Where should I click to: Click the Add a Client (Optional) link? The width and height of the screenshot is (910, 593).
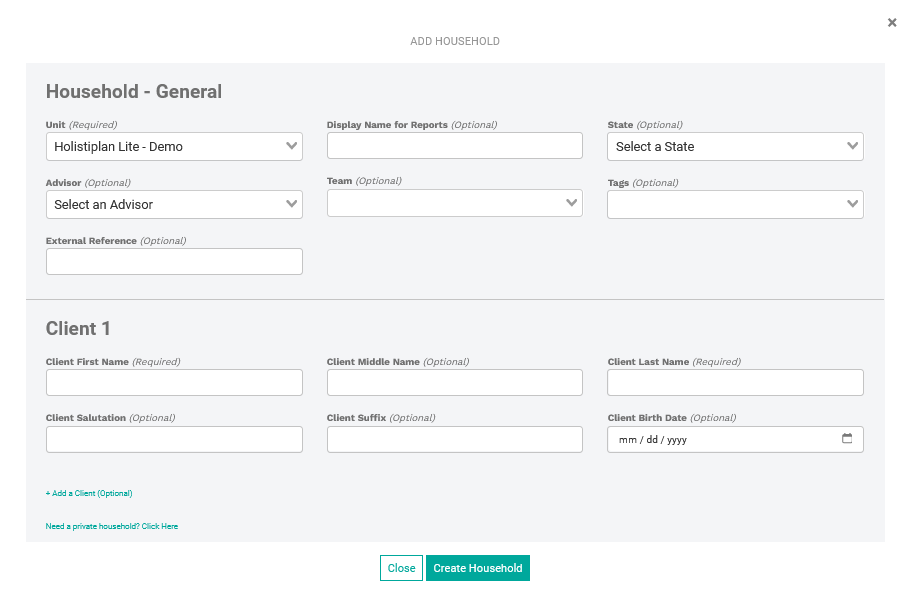tap(89, 493)
